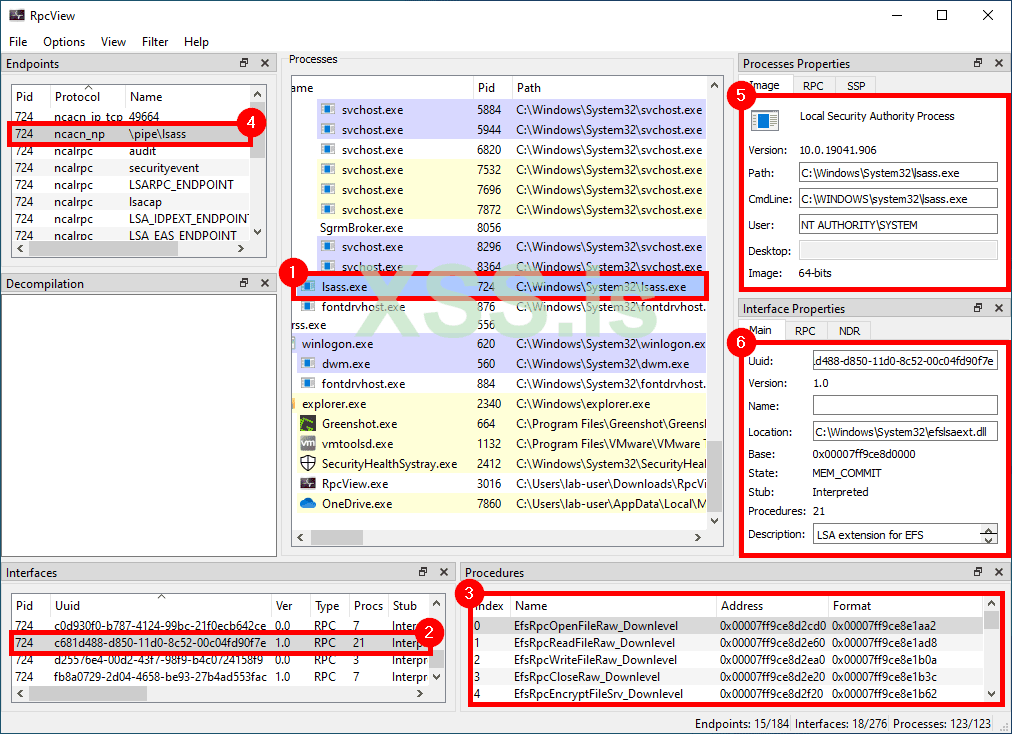Sort processes by Path column header

tap(610, 88)
